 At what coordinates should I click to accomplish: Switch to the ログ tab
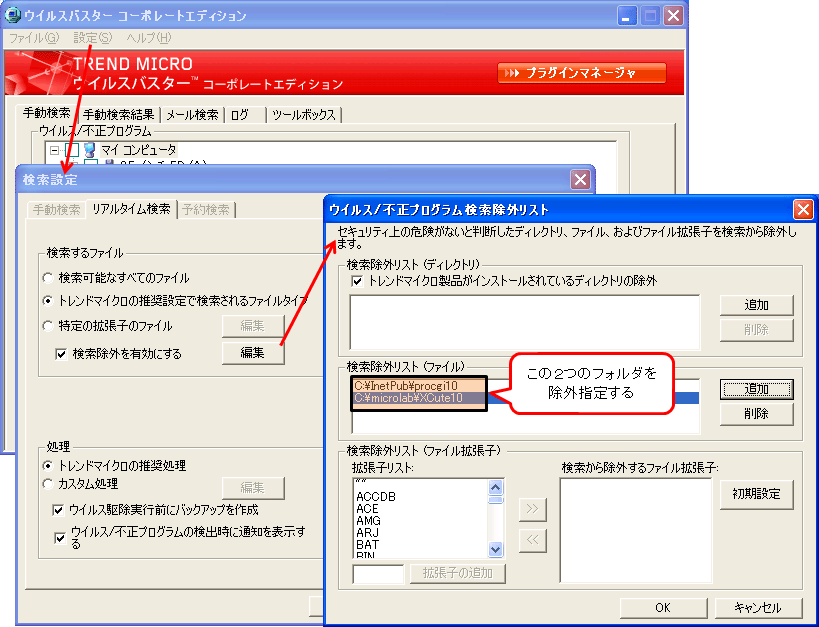coord(244,114)
